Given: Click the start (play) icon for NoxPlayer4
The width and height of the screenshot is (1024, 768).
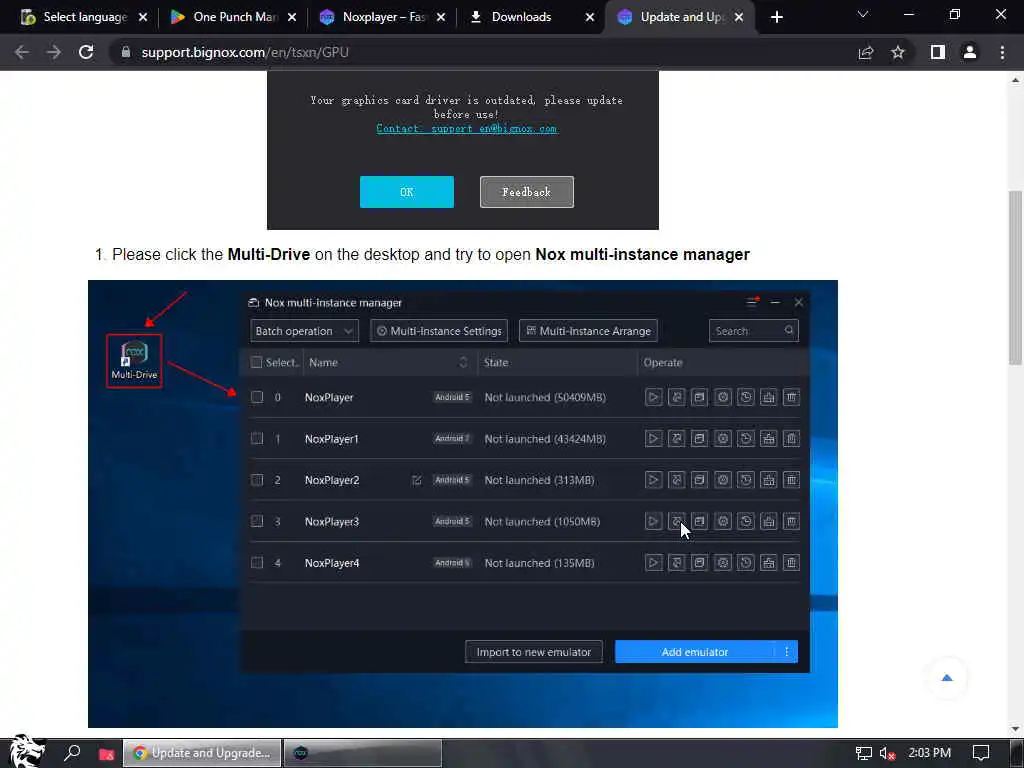Looking at the screenshot, I should click(x=653, y=562).
